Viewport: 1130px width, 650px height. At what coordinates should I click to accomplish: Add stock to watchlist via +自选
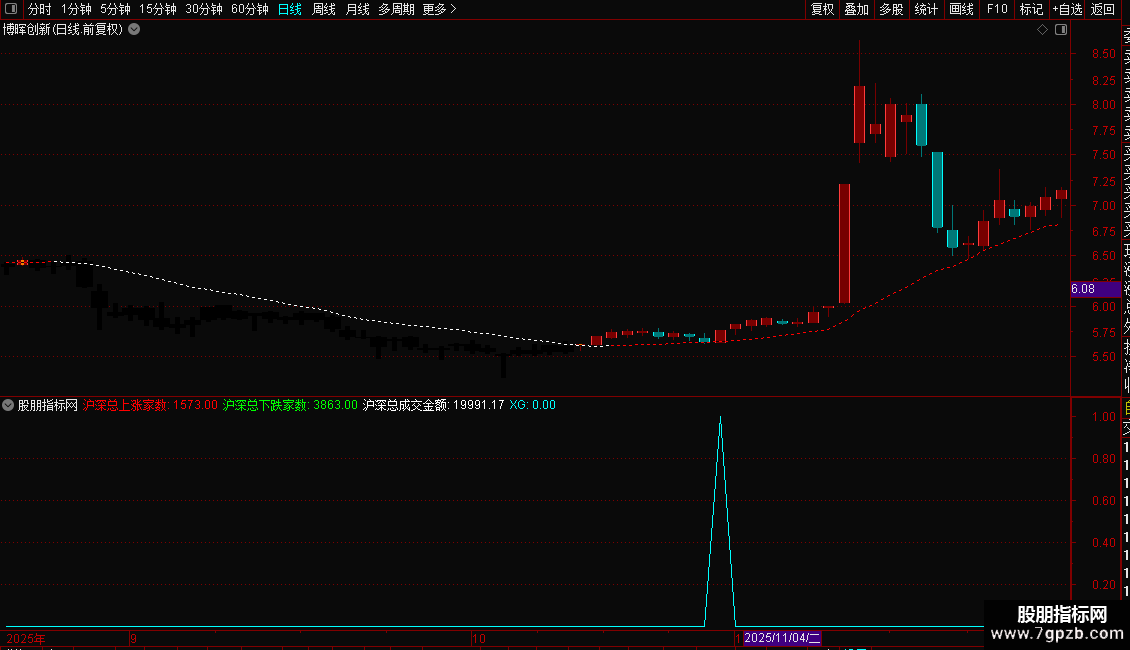coord(1067,9)
